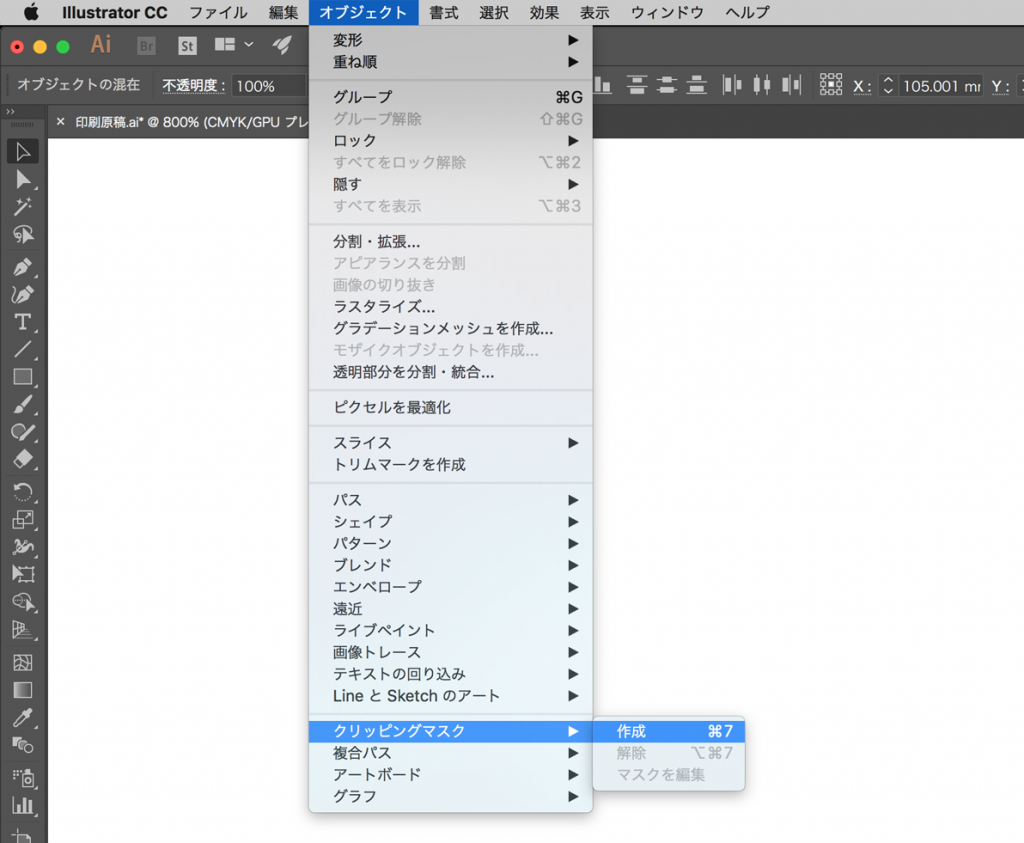Pick the Lasso tool
Screen dimensions: 1024x843
click(23, 234)
